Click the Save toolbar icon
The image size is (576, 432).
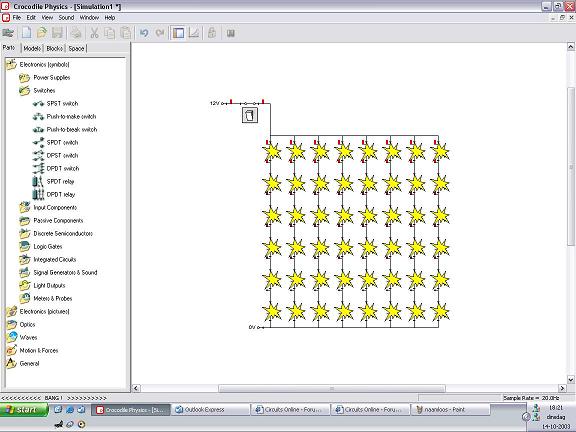point(57,33)
